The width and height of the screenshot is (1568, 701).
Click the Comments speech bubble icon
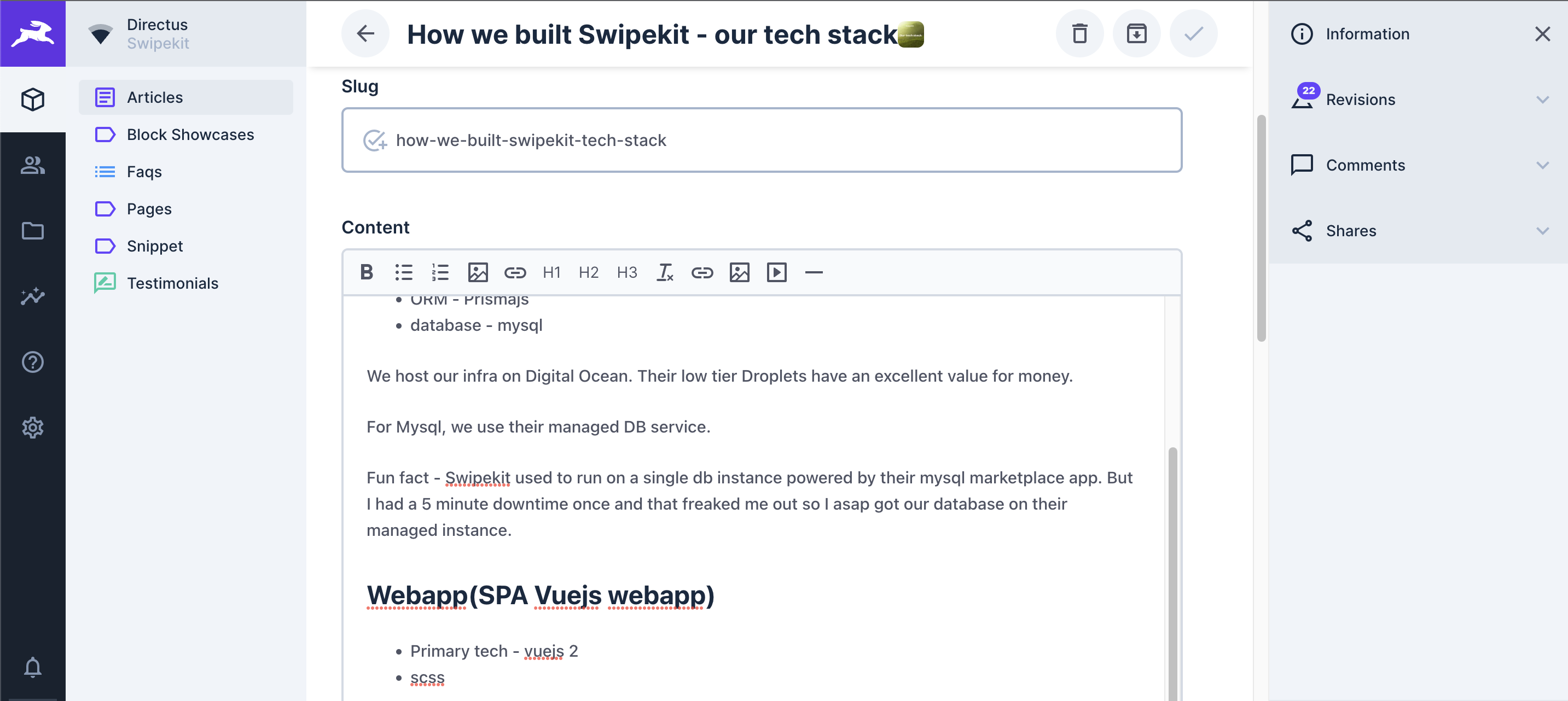pyautogui.click(x=1302, y=165)
